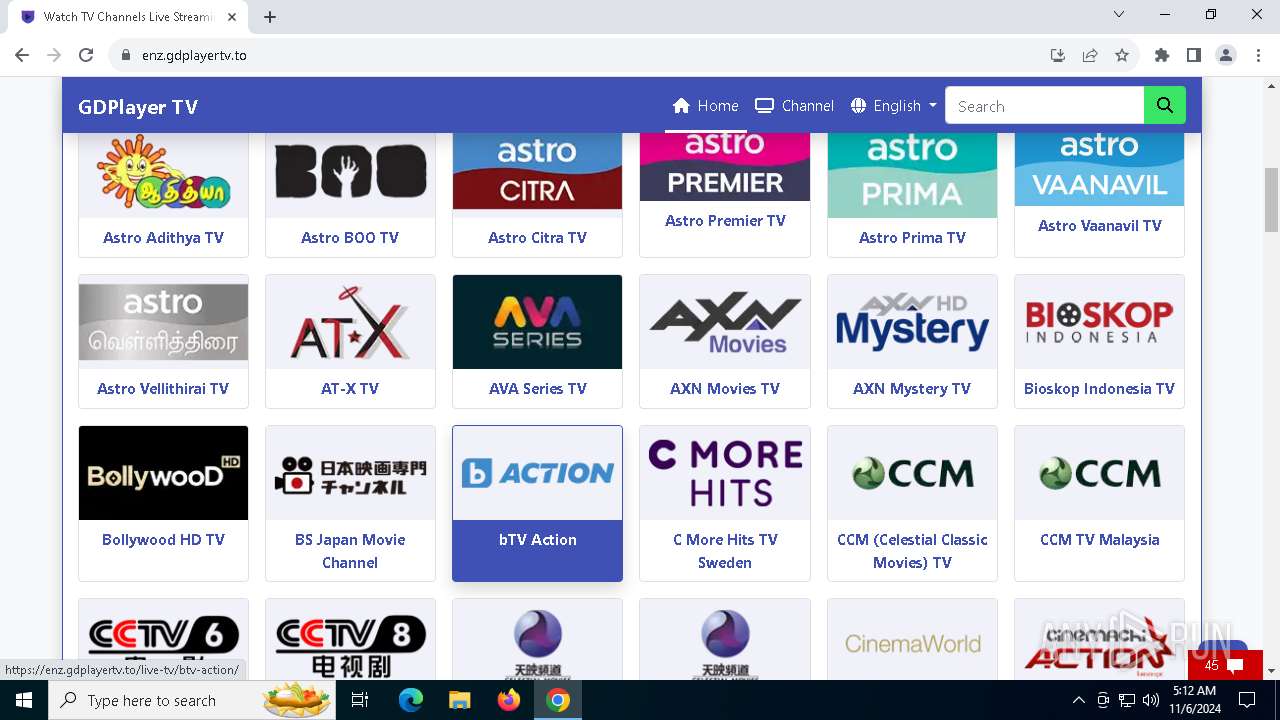Open Chrome's three-dot menu
The height and width of the screenshot is (720, 1280).
tap(1258, 55)
